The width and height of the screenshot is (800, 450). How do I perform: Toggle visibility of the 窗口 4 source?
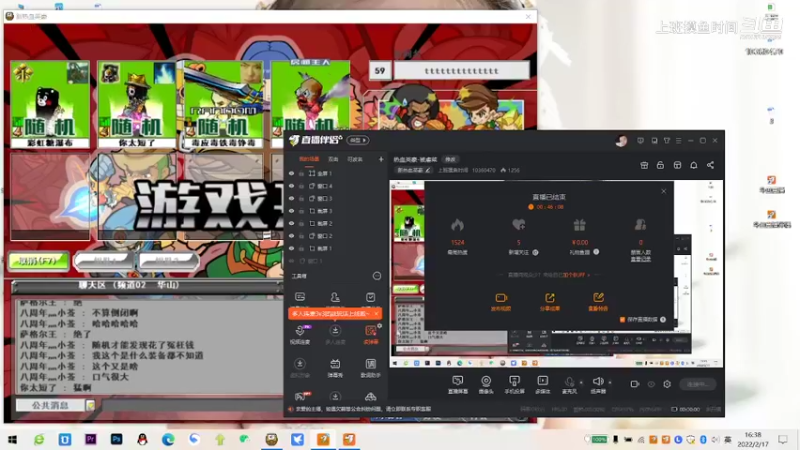pyautogui.click(x=291, y=186)
